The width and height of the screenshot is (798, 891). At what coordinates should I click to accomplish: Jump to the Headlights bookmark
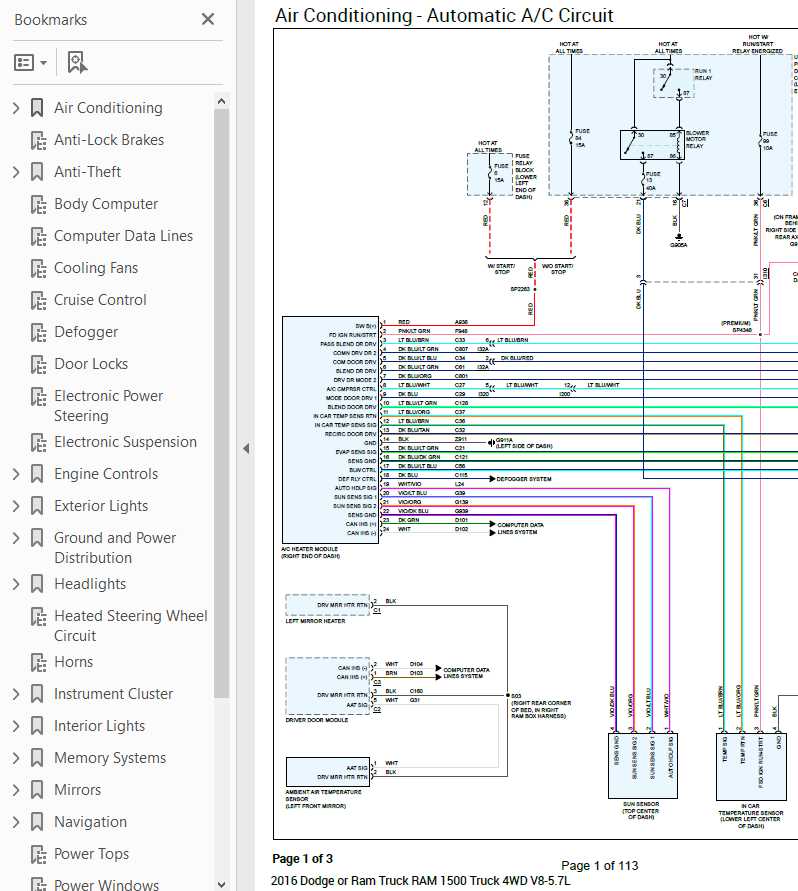pos(90,584)
